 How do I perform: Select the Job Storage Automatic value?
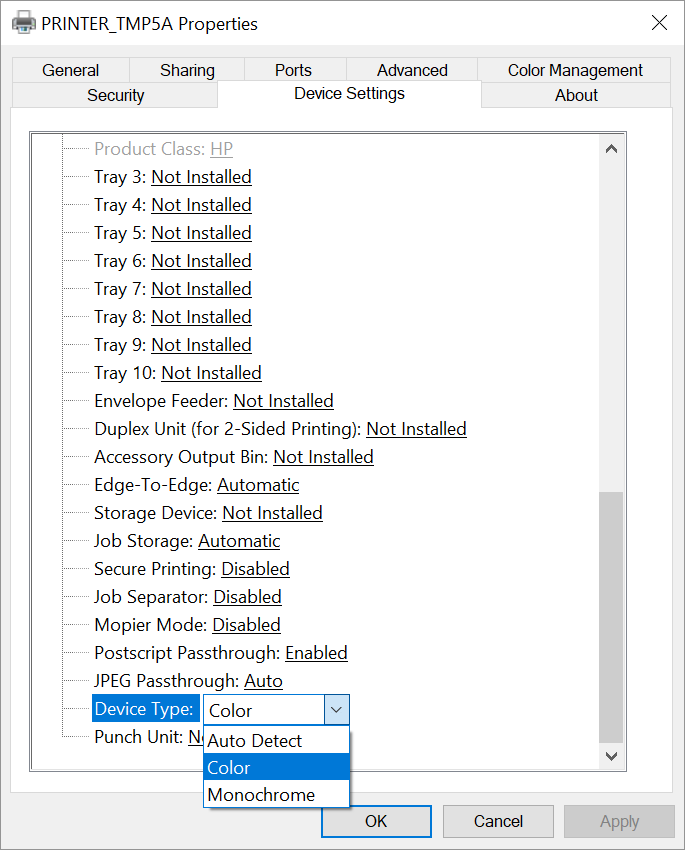coord(239,541)
